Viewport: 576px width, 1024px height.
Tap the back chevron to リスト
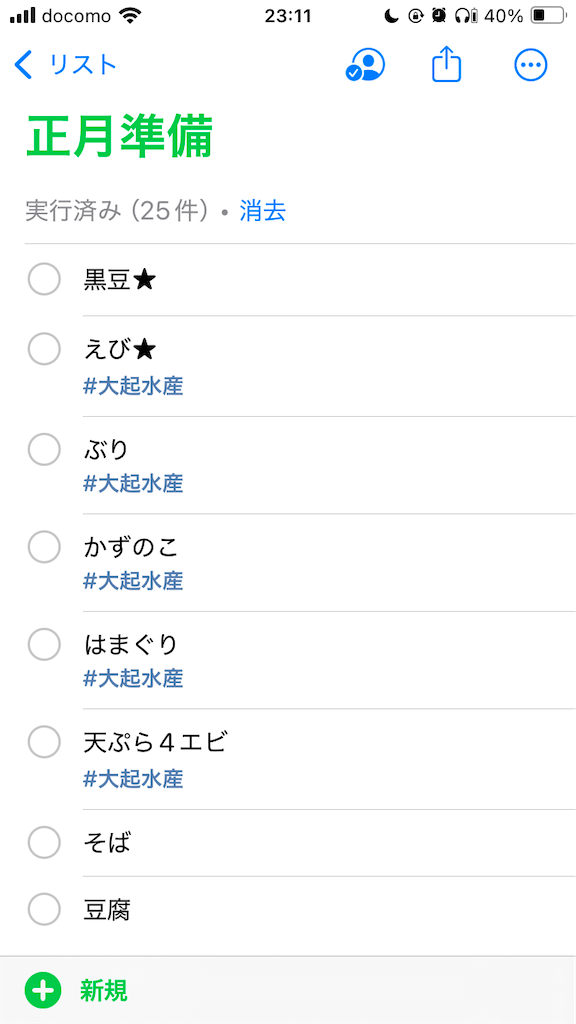click(24, 65)
